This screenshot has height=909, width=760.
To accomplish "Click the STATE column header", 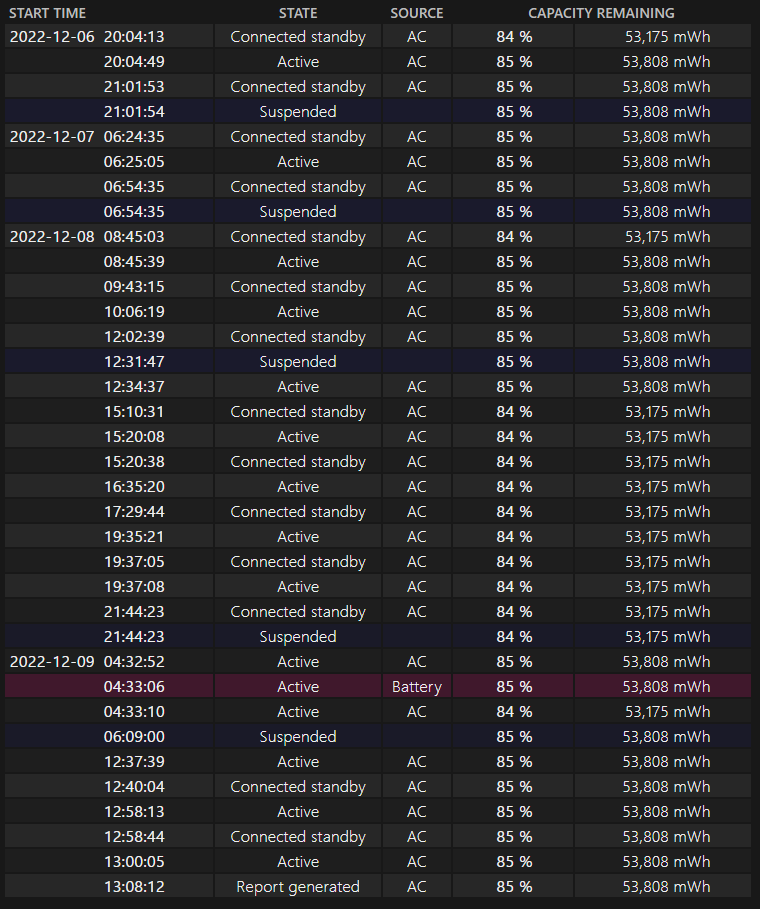I will [x=298, y=13].
